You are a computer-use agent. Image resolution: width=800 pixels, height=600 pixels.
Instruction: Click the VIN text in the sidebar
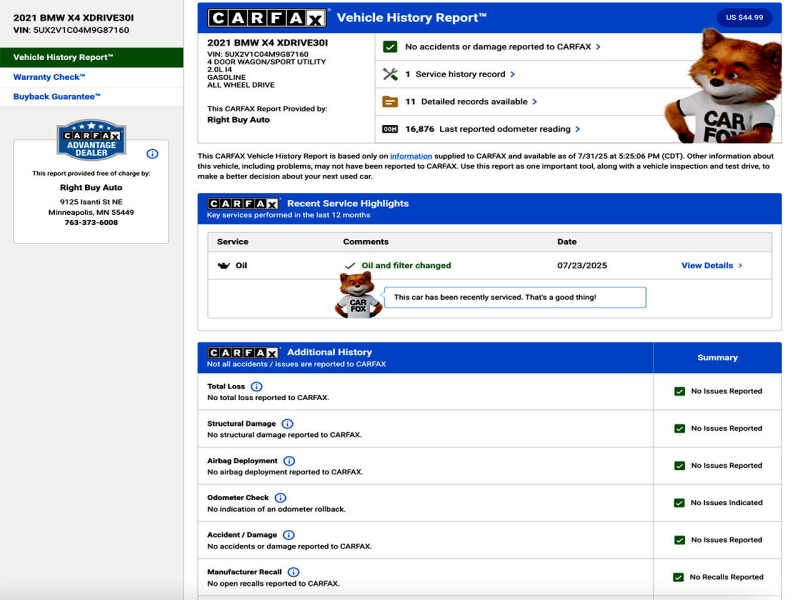(71, 30)
